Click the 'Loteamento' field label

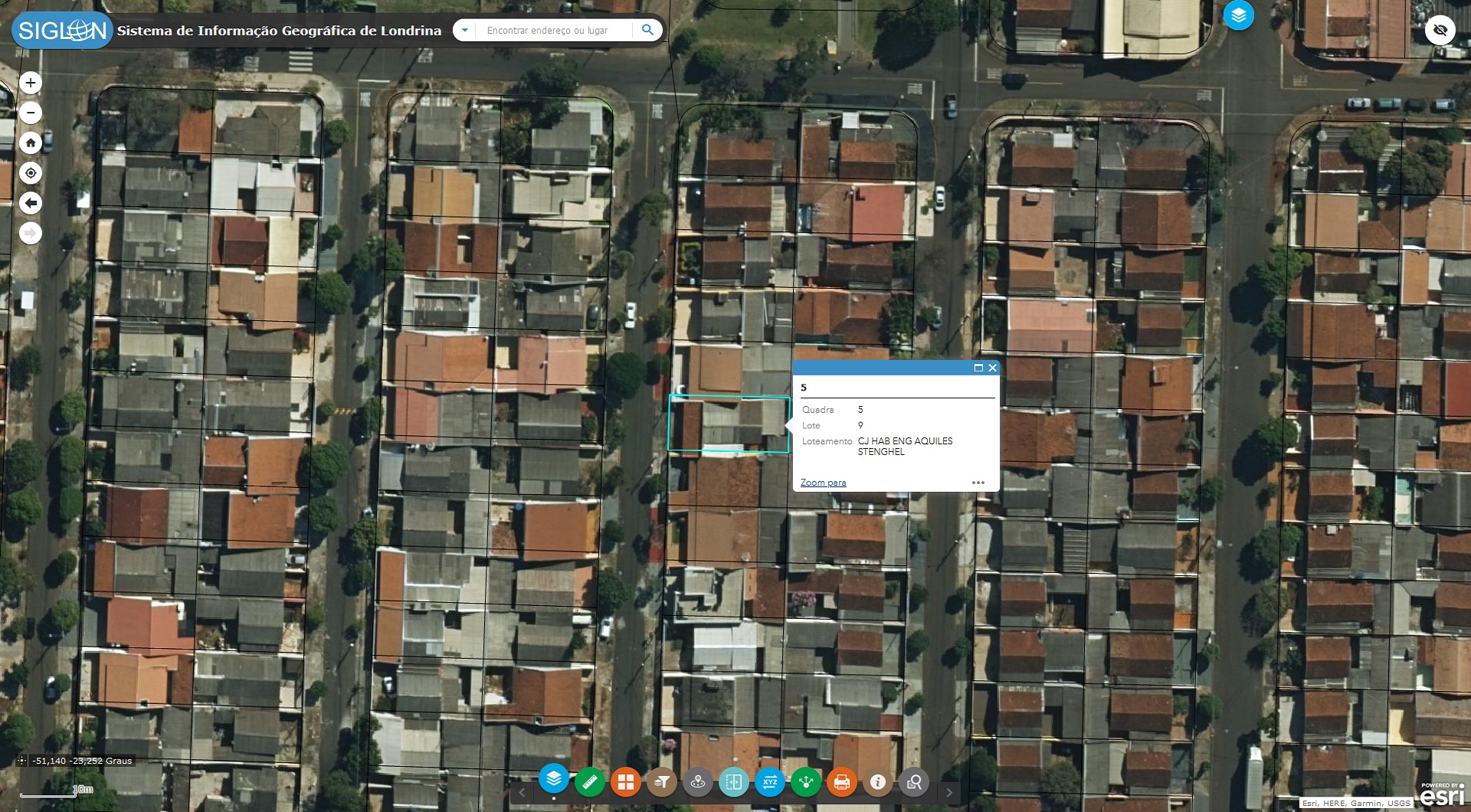pyautogui.click(x=827, y=441)
